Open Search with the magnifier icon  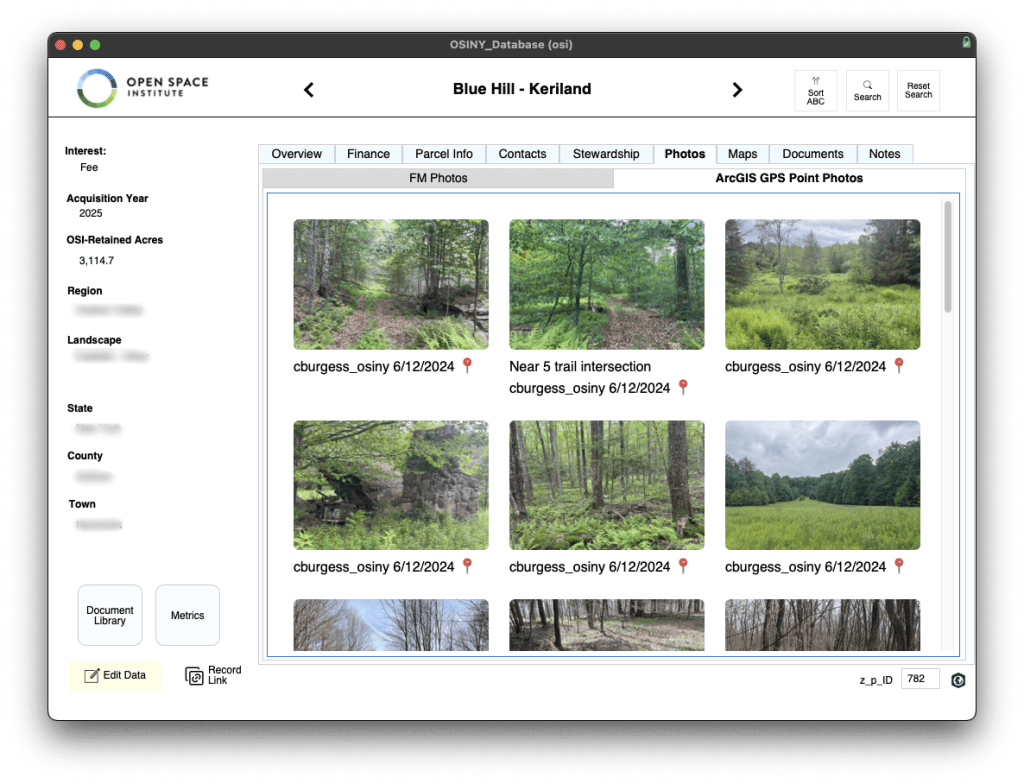pos(867,90)
